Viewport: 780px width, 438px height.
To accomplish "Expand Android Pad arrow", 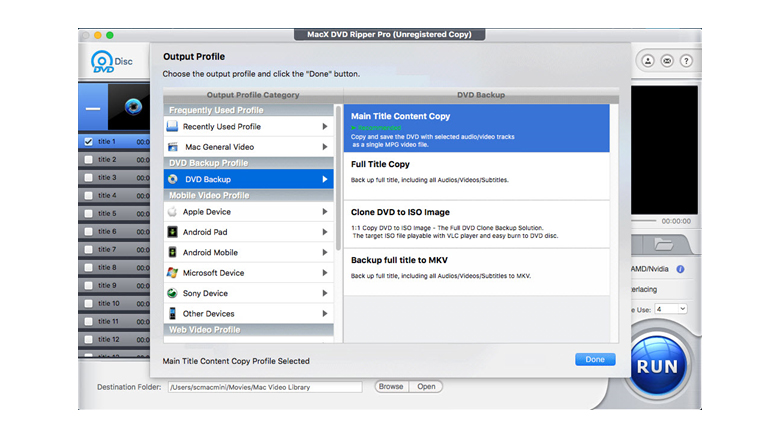I will [324, 232].
